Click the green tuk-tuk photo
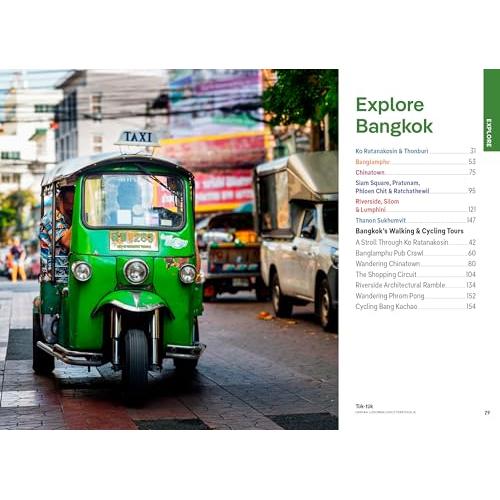500x500 pixels. (169, 249)
